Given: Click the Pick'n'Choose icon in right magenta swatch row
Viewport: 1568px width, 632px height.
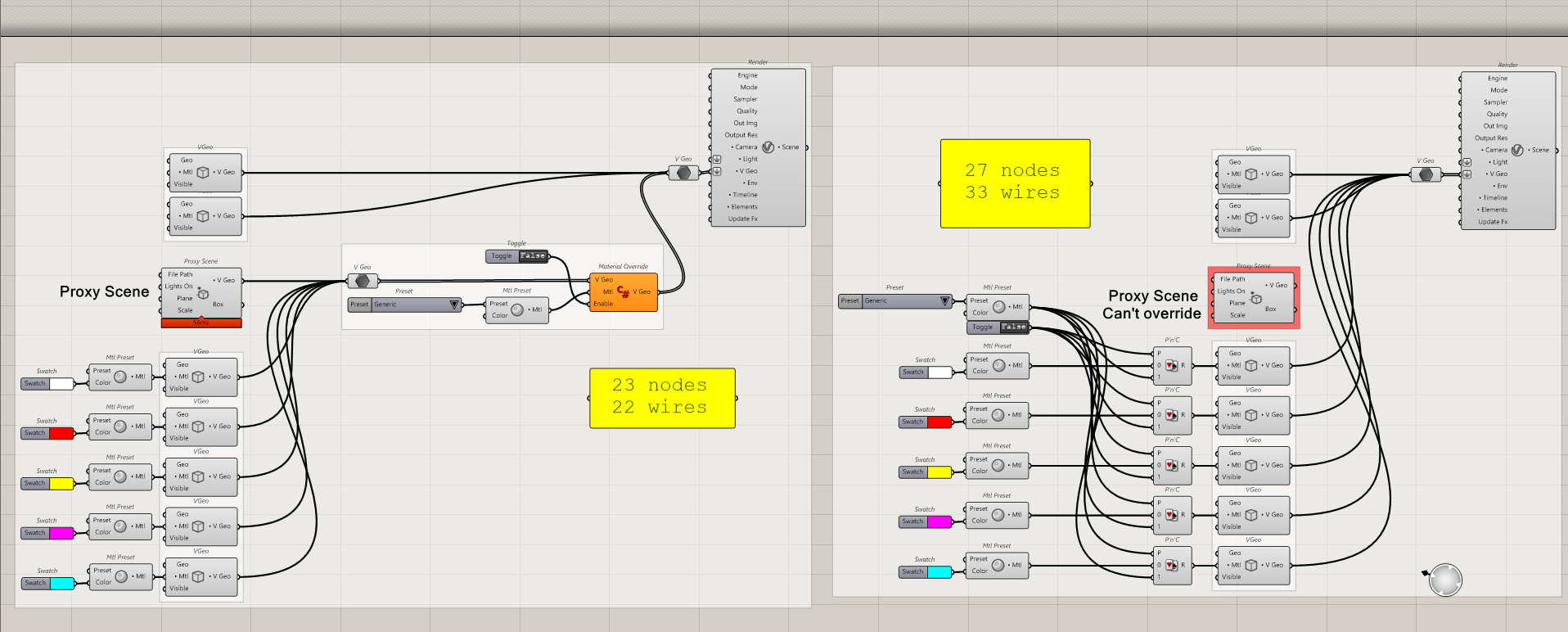Looking at the screenshot, I should click(1171, 515).
